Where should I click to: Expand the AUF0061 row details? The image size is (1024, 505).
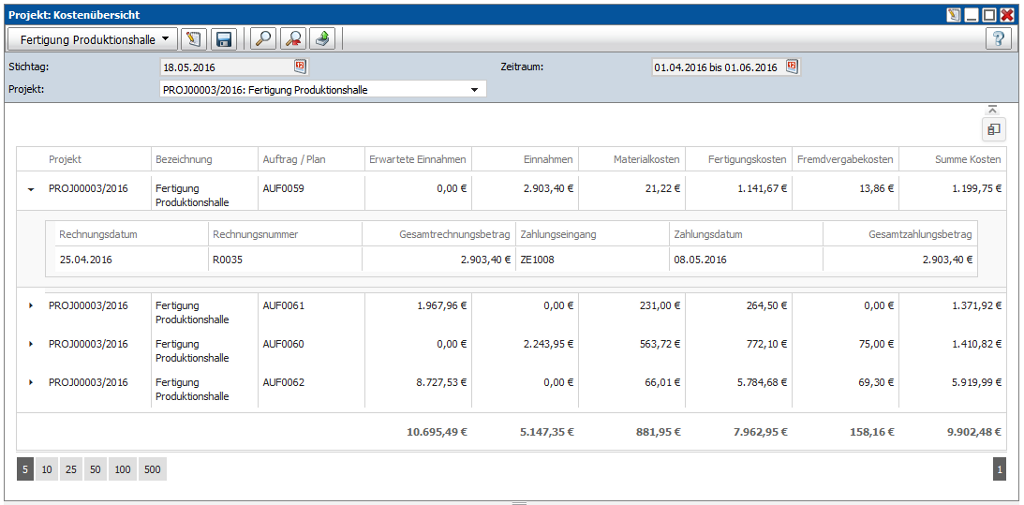[31, 305]
